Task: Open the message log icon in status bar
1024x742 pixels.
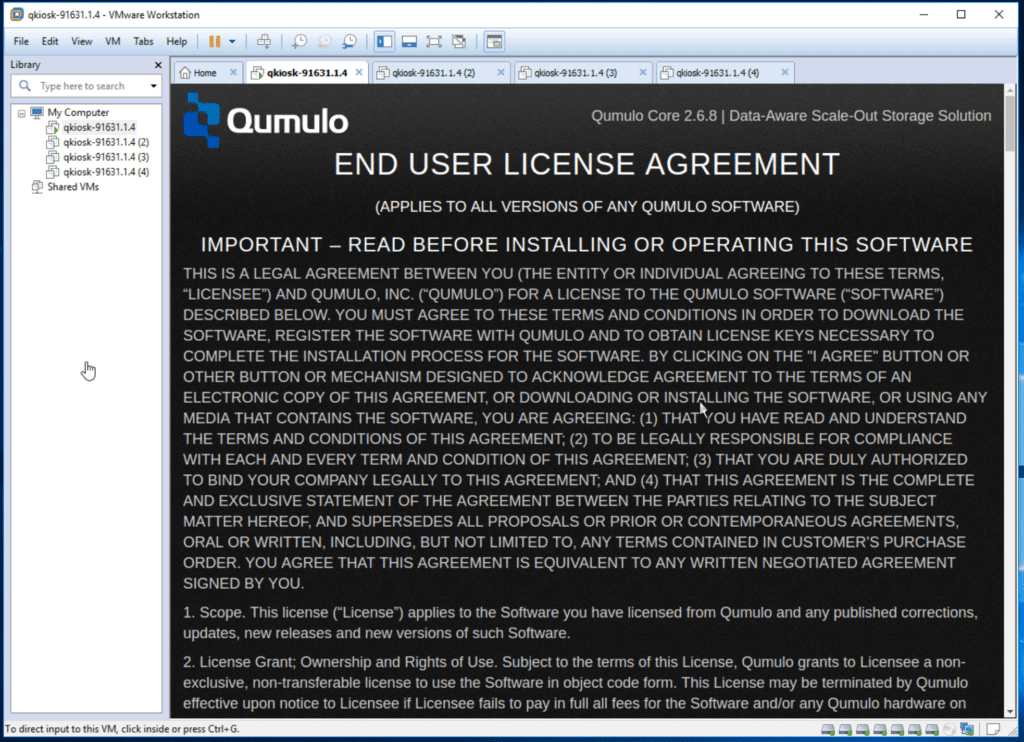Action: 993,730
